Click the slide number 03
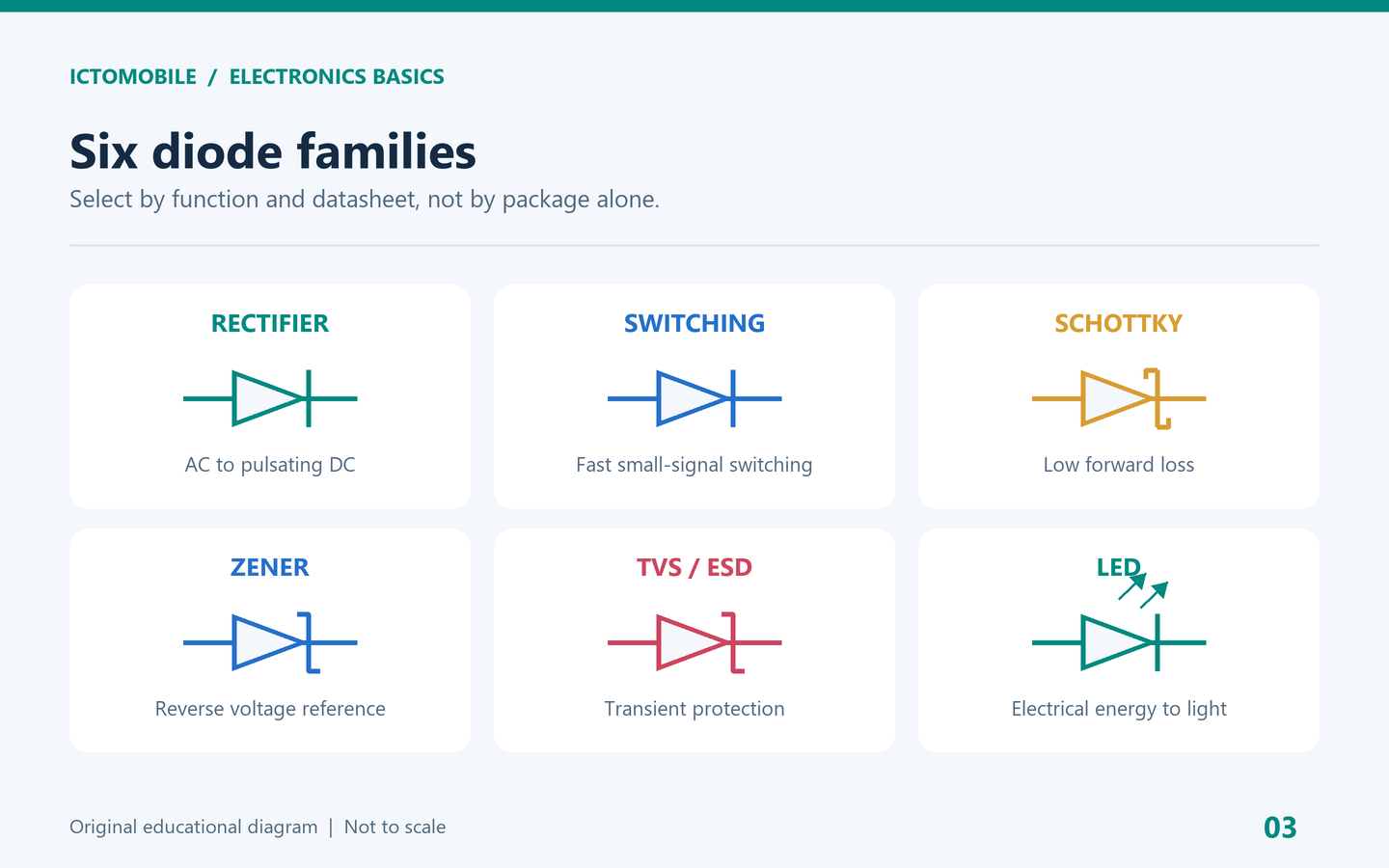Screen dimensions: 1389x868 point(1280,827)
